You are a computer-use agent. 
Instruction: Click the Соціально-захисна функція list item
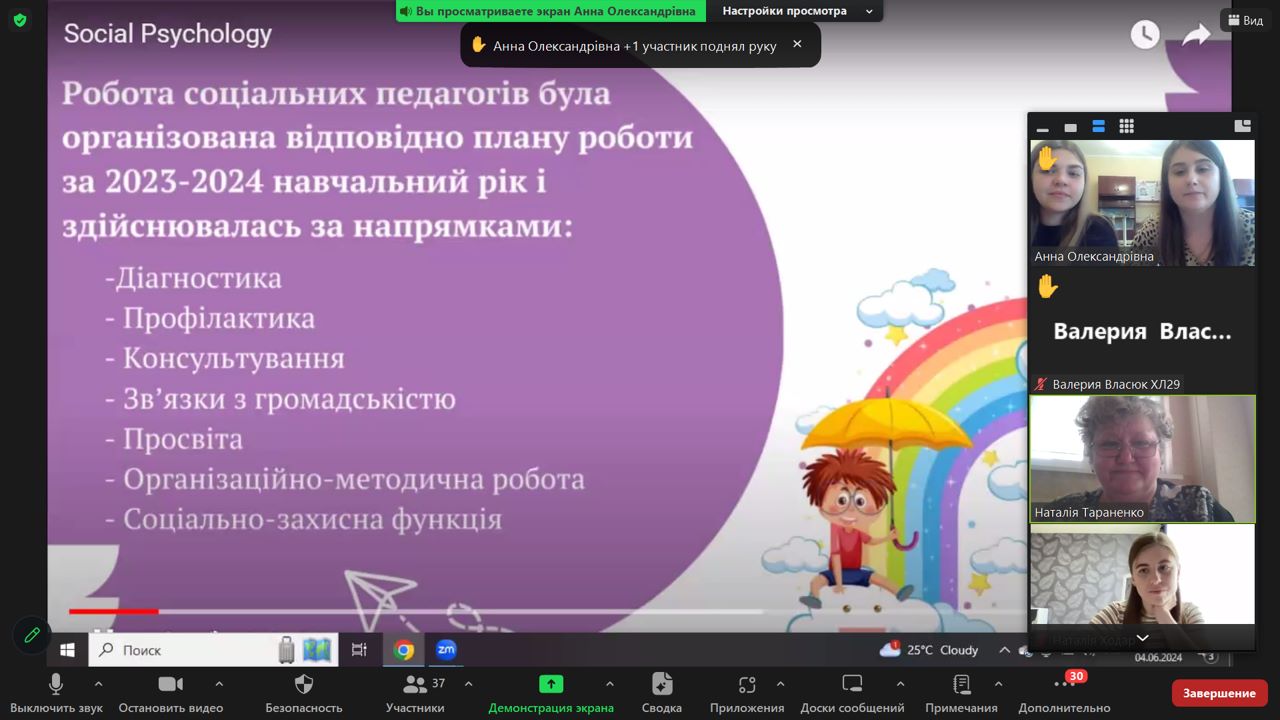(303, 520)
